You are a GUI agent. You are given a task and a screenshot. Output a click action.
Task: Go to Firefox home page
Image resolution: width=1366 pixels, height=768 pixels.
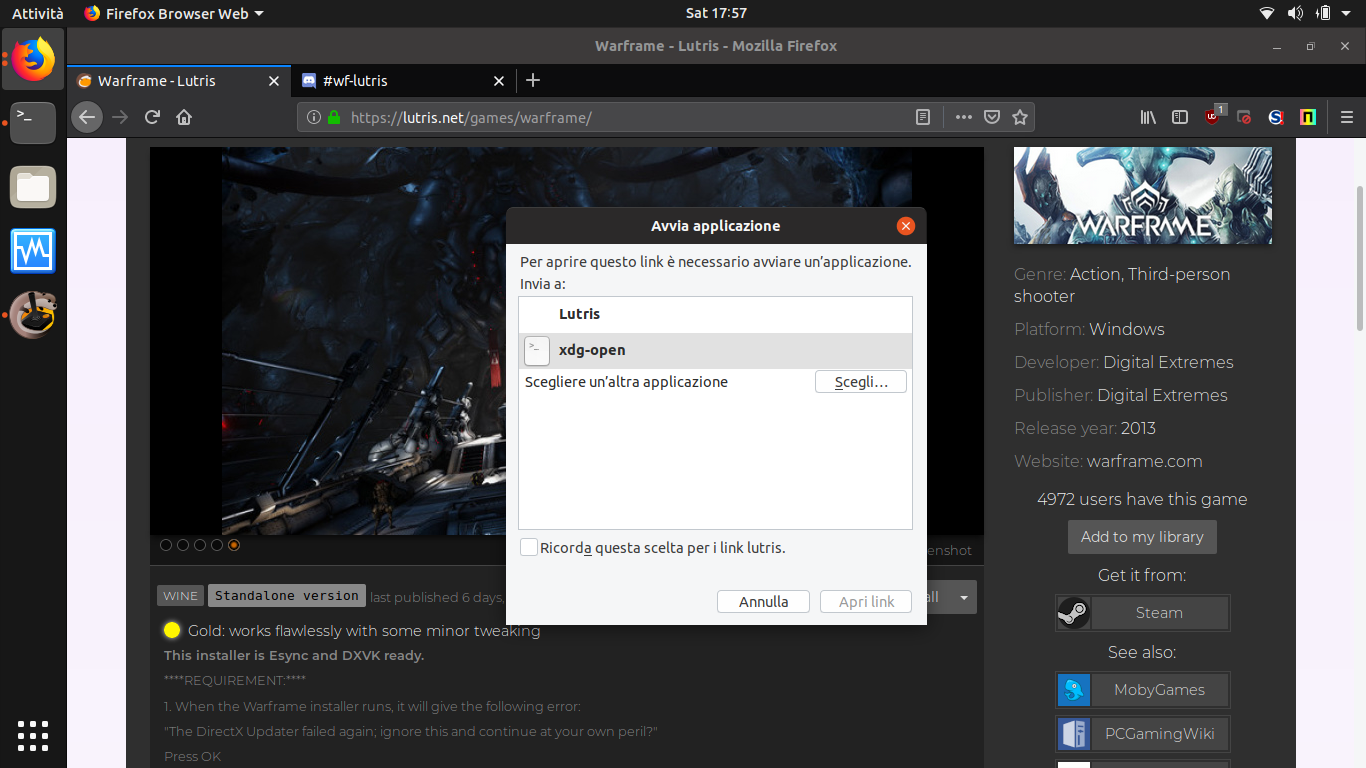point(184,117)
